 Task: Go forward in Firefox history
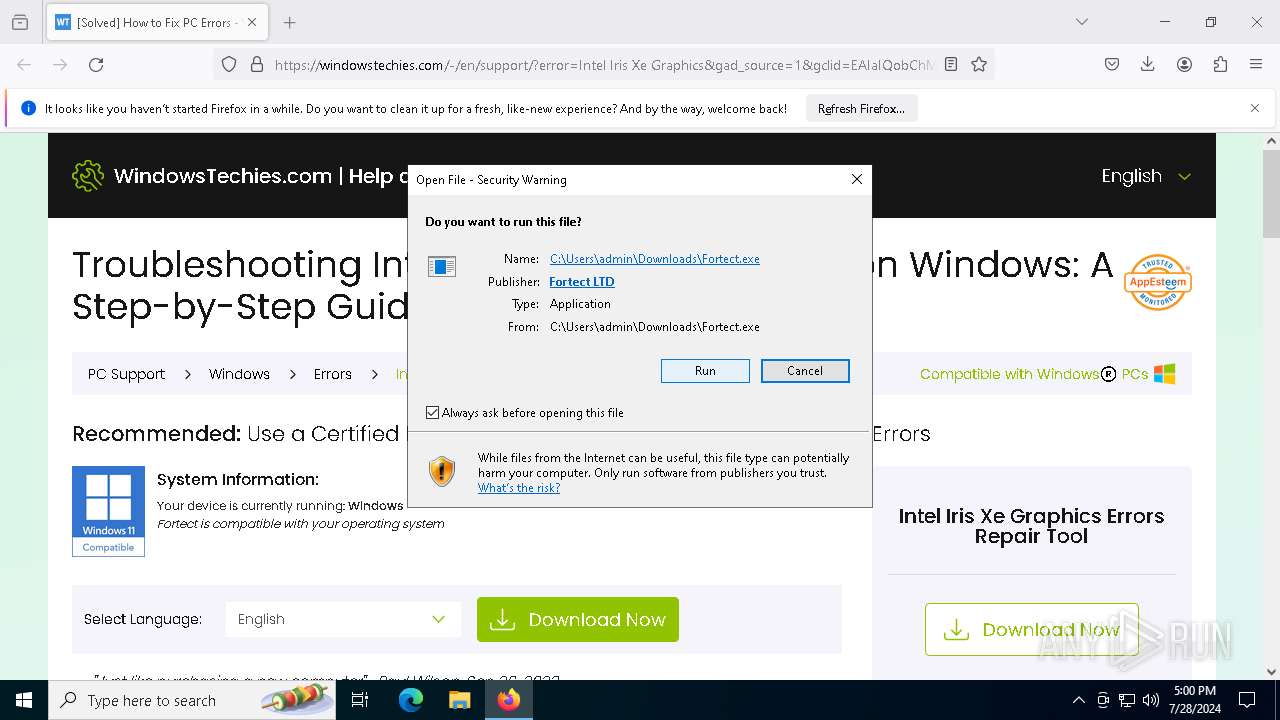(x=60, y=64)
